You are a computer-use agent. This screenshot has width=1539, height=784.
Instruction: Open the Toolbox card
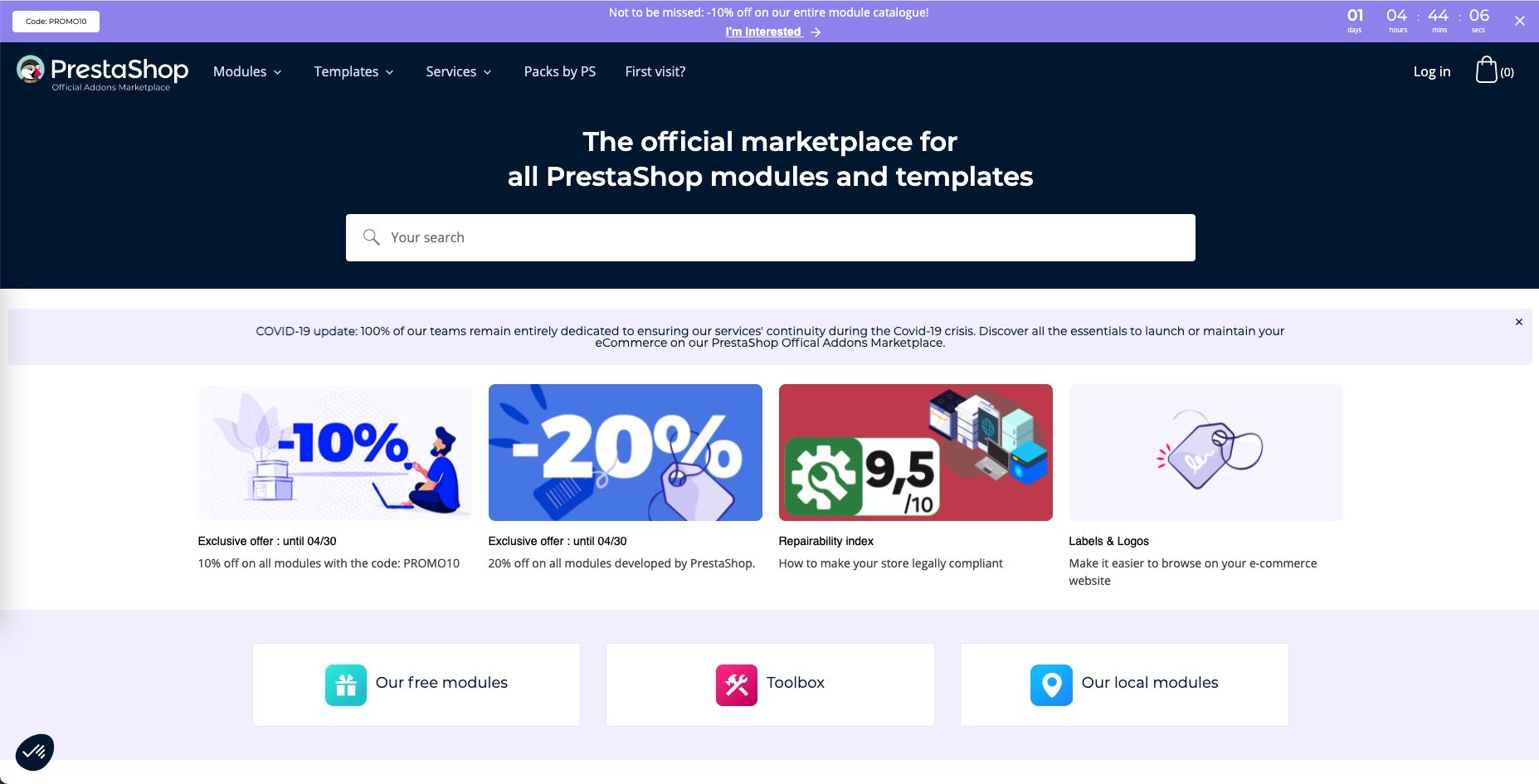770,684
